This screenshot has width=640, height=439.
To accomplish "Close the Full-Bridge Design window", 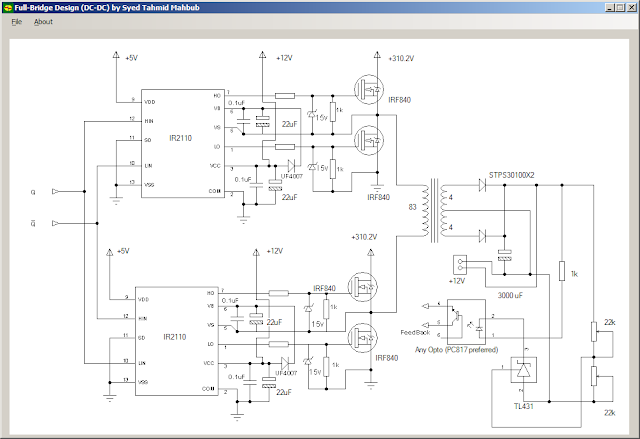I will (x=631, y=8).
